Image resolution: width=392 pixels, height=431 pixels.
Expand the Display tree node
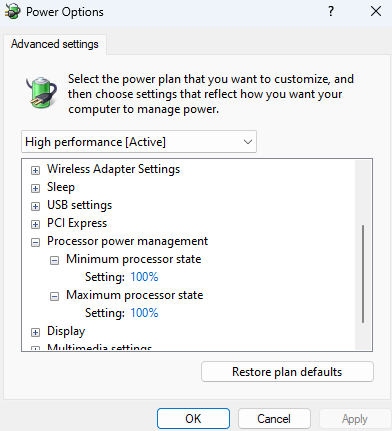35,332
